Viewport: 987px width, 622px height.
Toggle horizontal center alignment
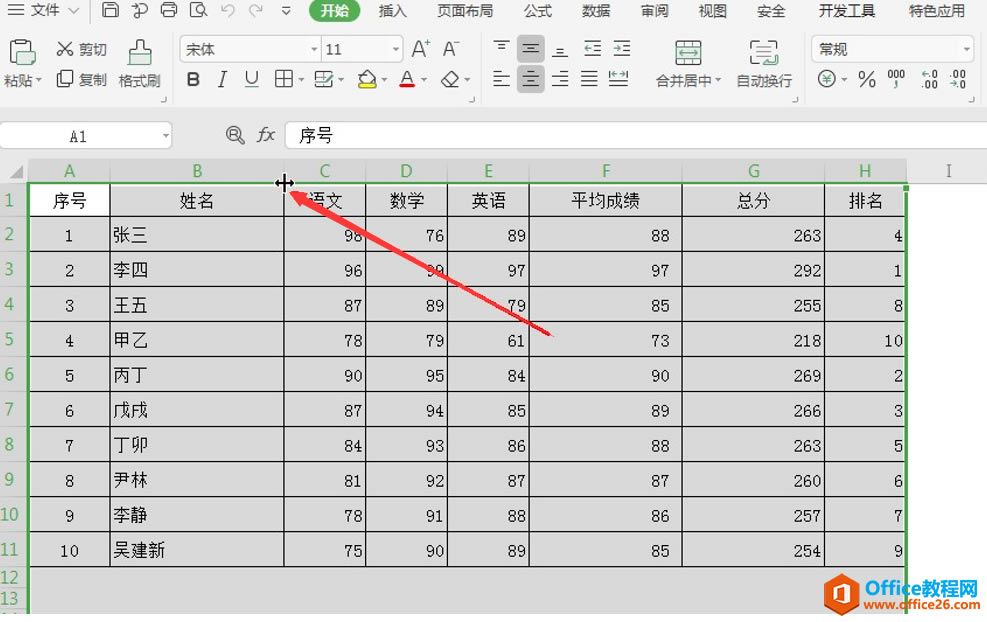coord(531,79)
